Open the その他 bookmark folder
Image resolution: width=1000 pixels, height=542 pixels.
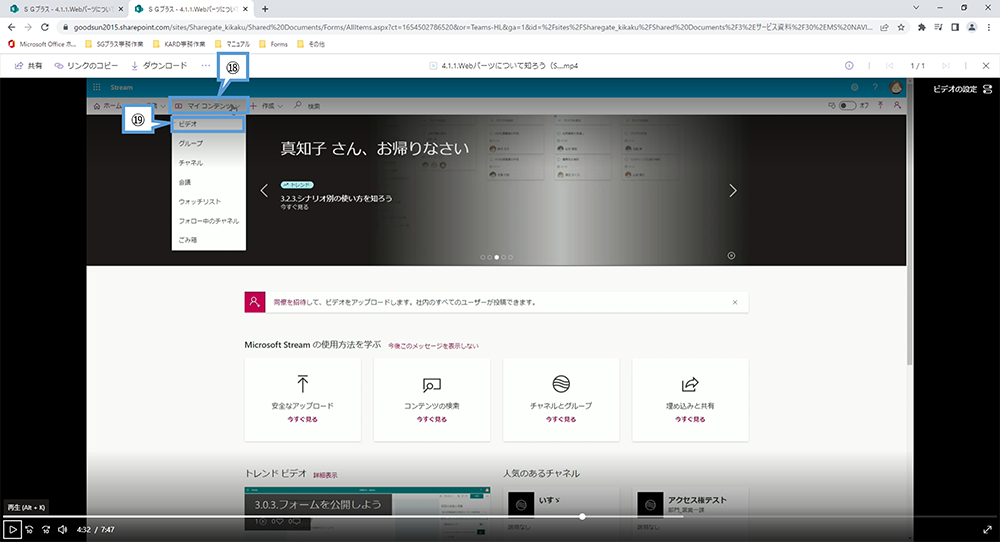(311, 44)
